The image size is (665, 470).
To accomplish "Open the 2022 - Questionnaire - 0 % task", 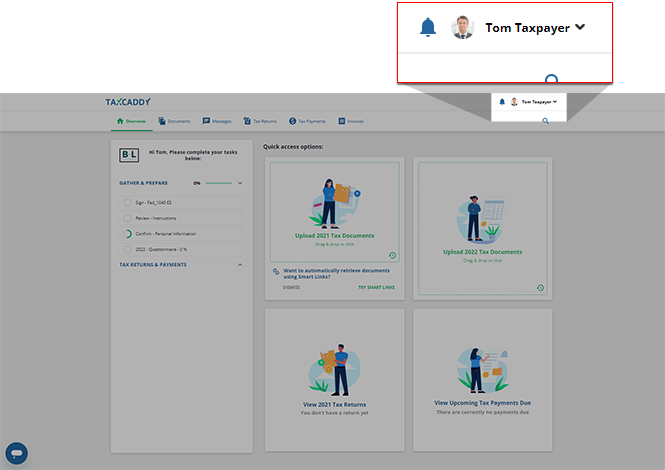I will (181, 249).
